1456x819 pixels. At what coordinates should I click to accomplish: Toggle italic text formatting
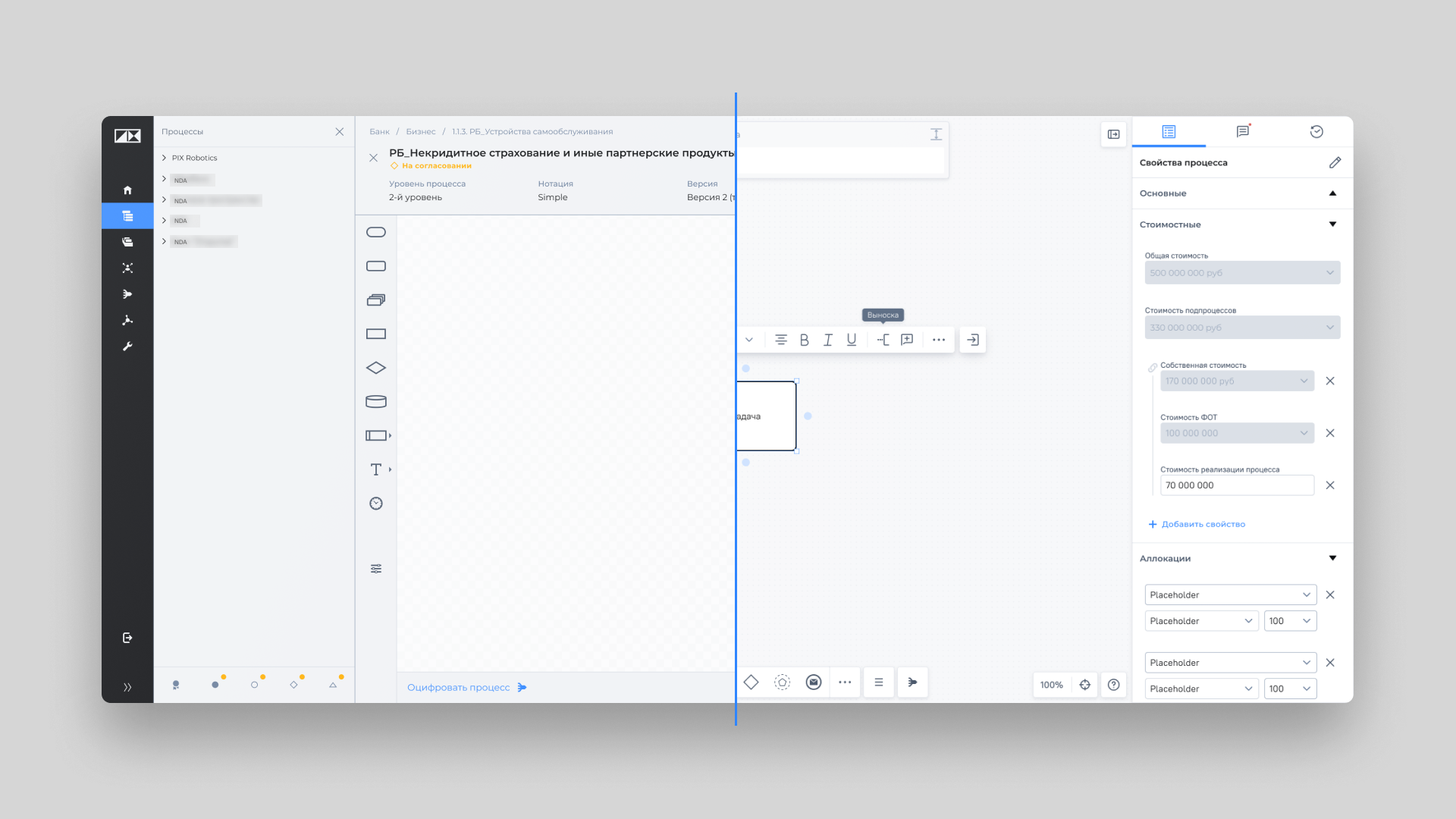(828, 340)
